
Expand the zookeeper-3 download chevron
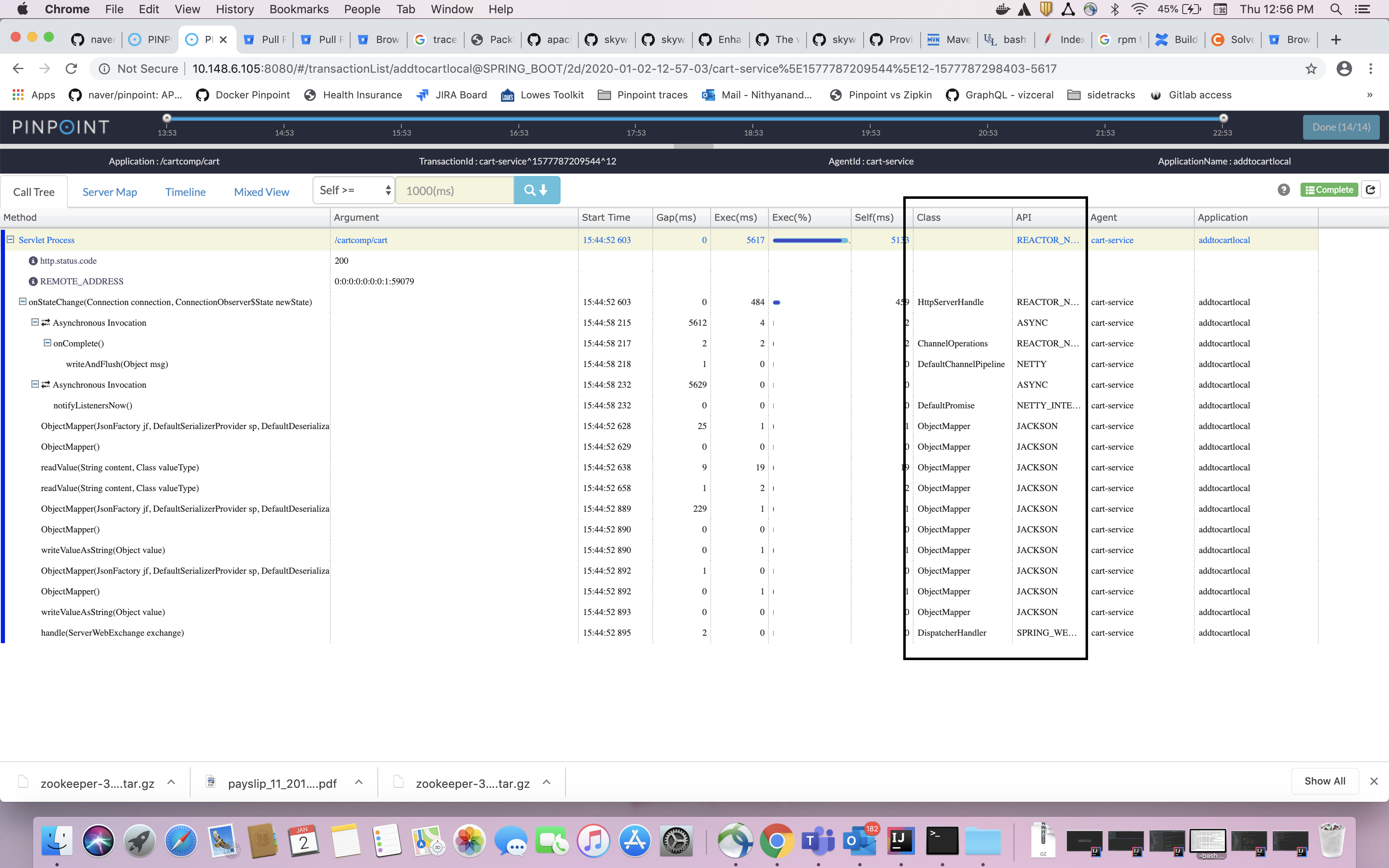tap(170, 781)
